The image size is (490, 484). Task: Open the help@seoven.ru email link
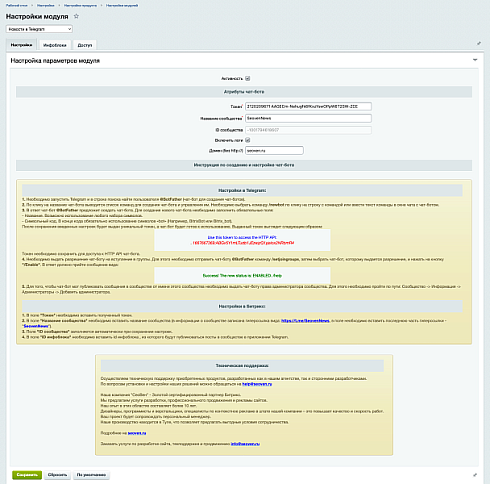coord(257,384)
